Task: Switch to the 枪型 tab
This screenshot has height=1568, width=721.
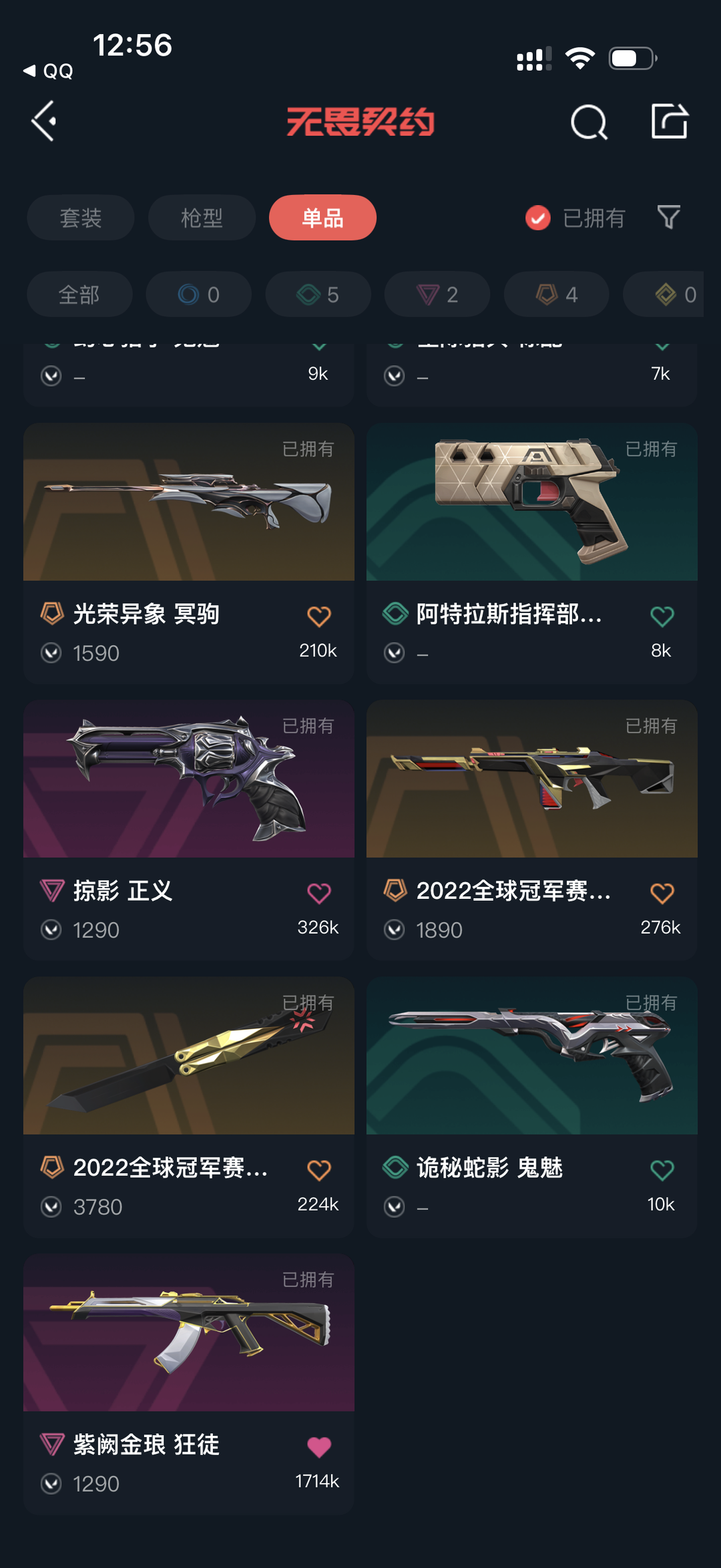Action: pyautogui.click(x=202, y=218)
